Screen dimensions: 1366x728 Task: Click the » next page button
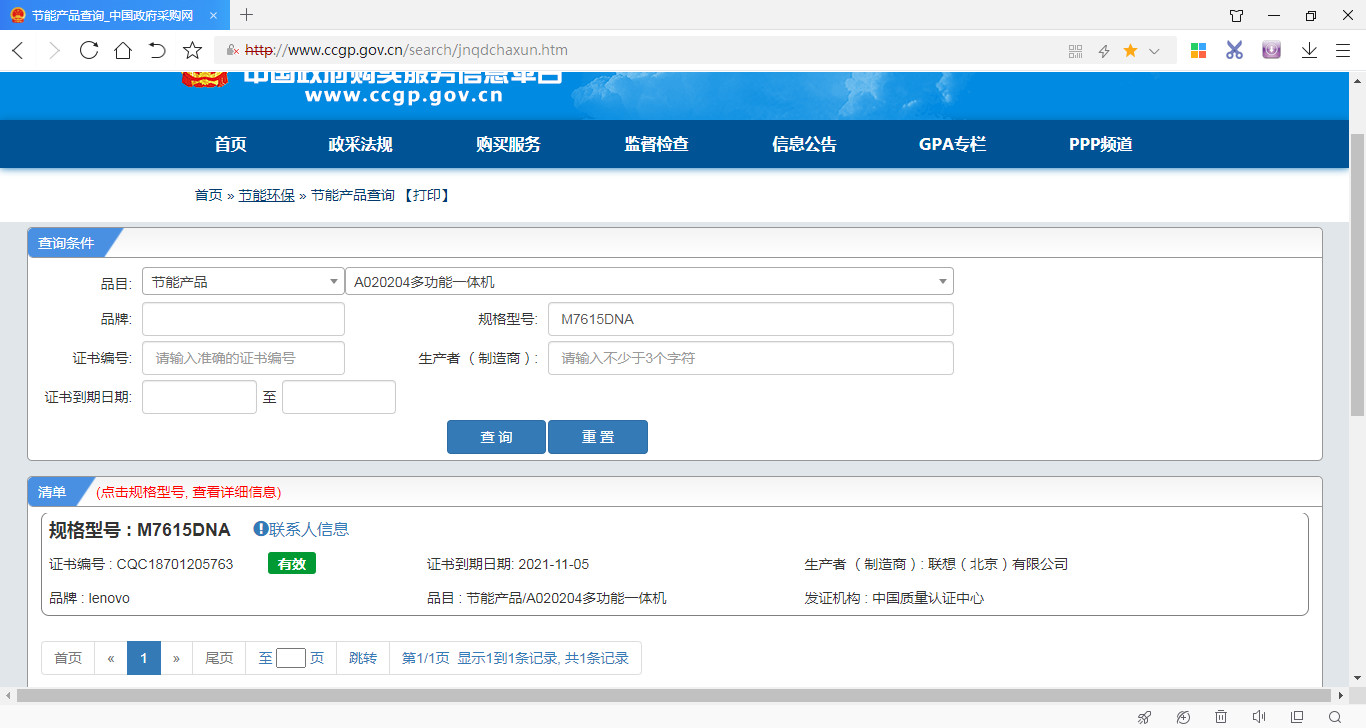pyautogui.click(x=177, y=658)
